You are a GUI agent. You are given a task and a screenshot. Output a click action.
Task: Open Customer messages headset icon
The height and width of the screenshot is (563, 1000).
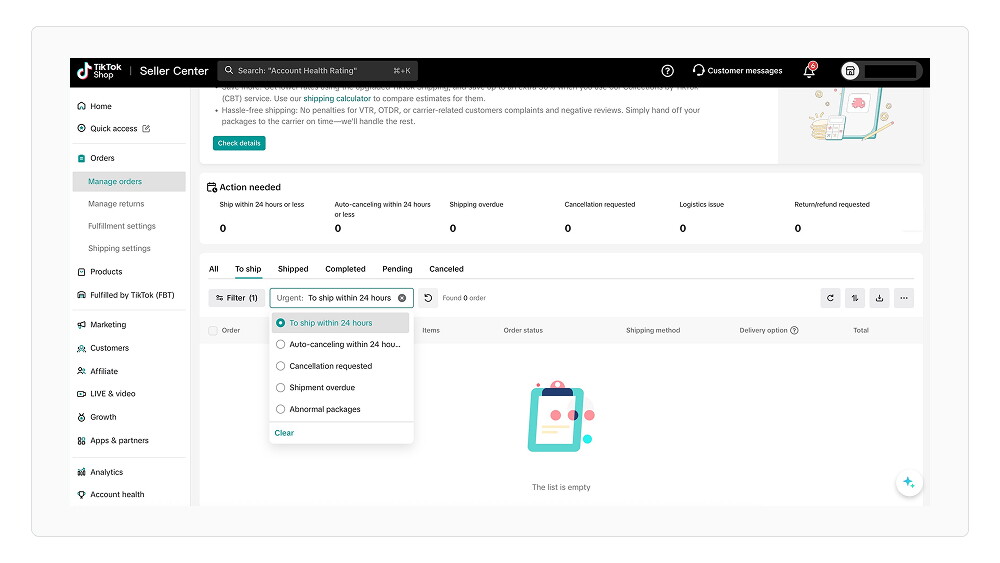click(698, 70)
